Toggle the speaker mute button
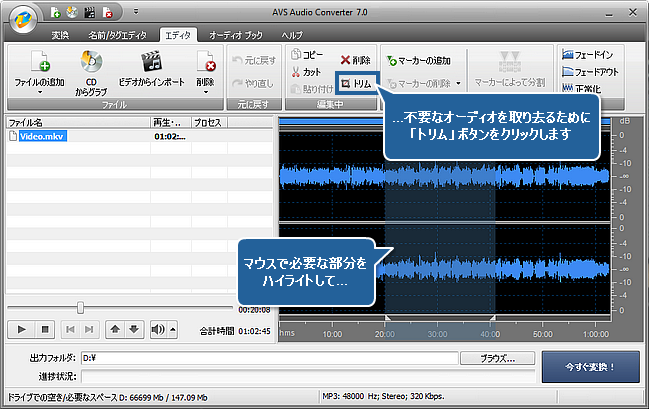Screen dimensions: 649x409 (x=158, y=330)
